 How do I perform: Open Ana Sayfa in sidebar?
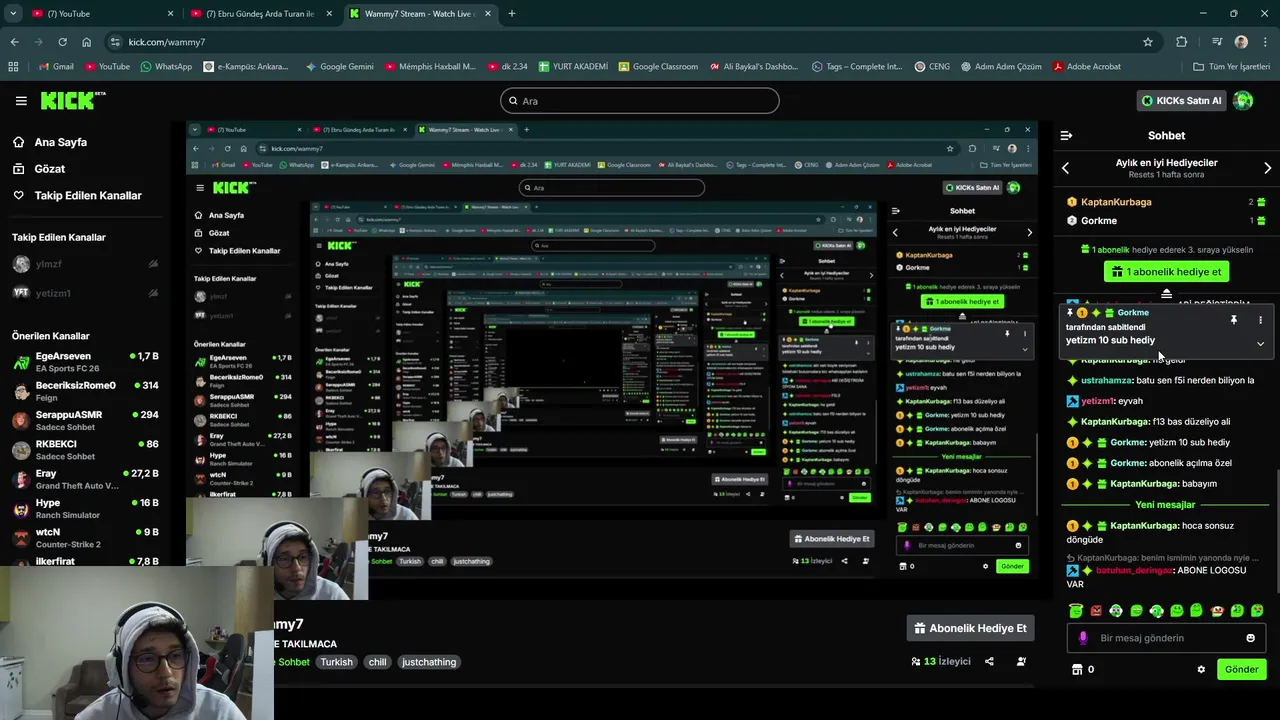tap(61, 142)
